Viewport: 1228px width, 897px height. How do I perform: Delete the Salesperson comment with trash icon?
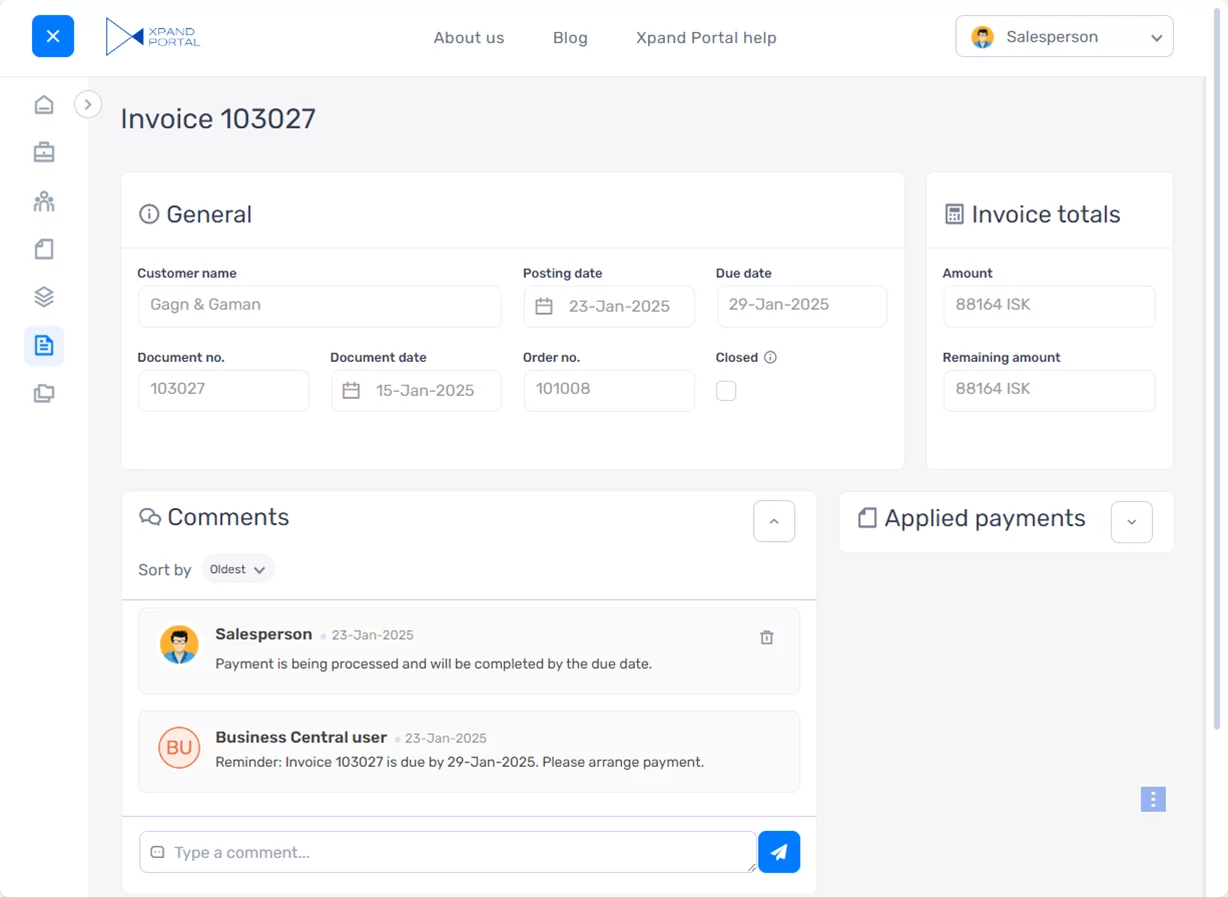pyautogui.click(x=767, y=637)
